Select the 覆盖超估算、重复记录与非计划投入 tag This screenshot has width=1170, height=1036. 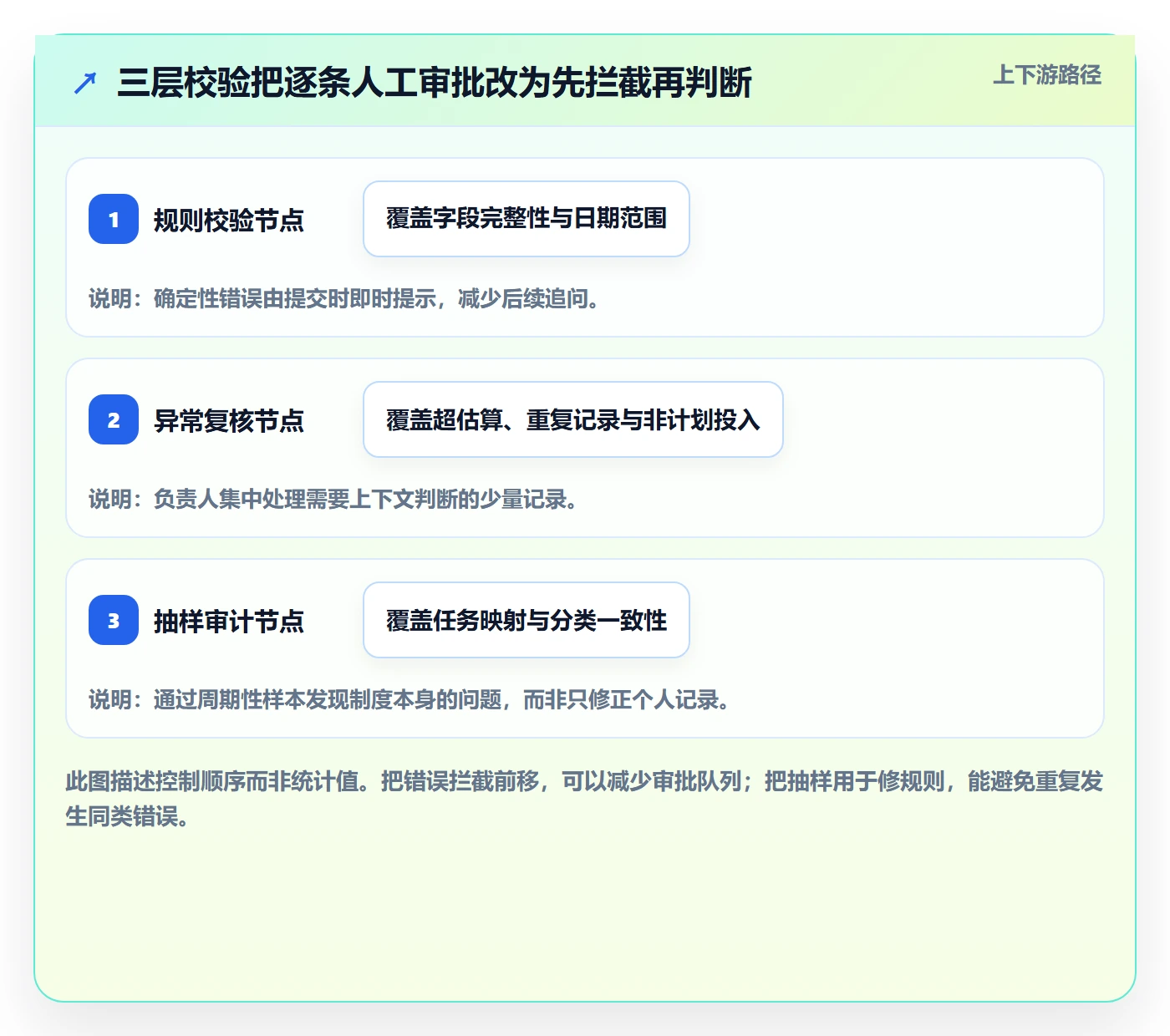[x=573, y=419]
